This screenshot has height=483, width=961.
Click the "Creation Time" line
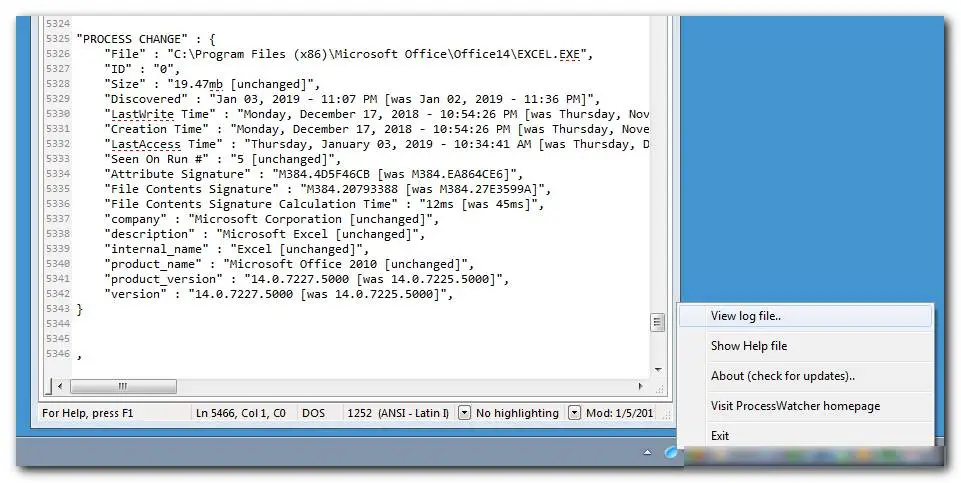[376, 129]
